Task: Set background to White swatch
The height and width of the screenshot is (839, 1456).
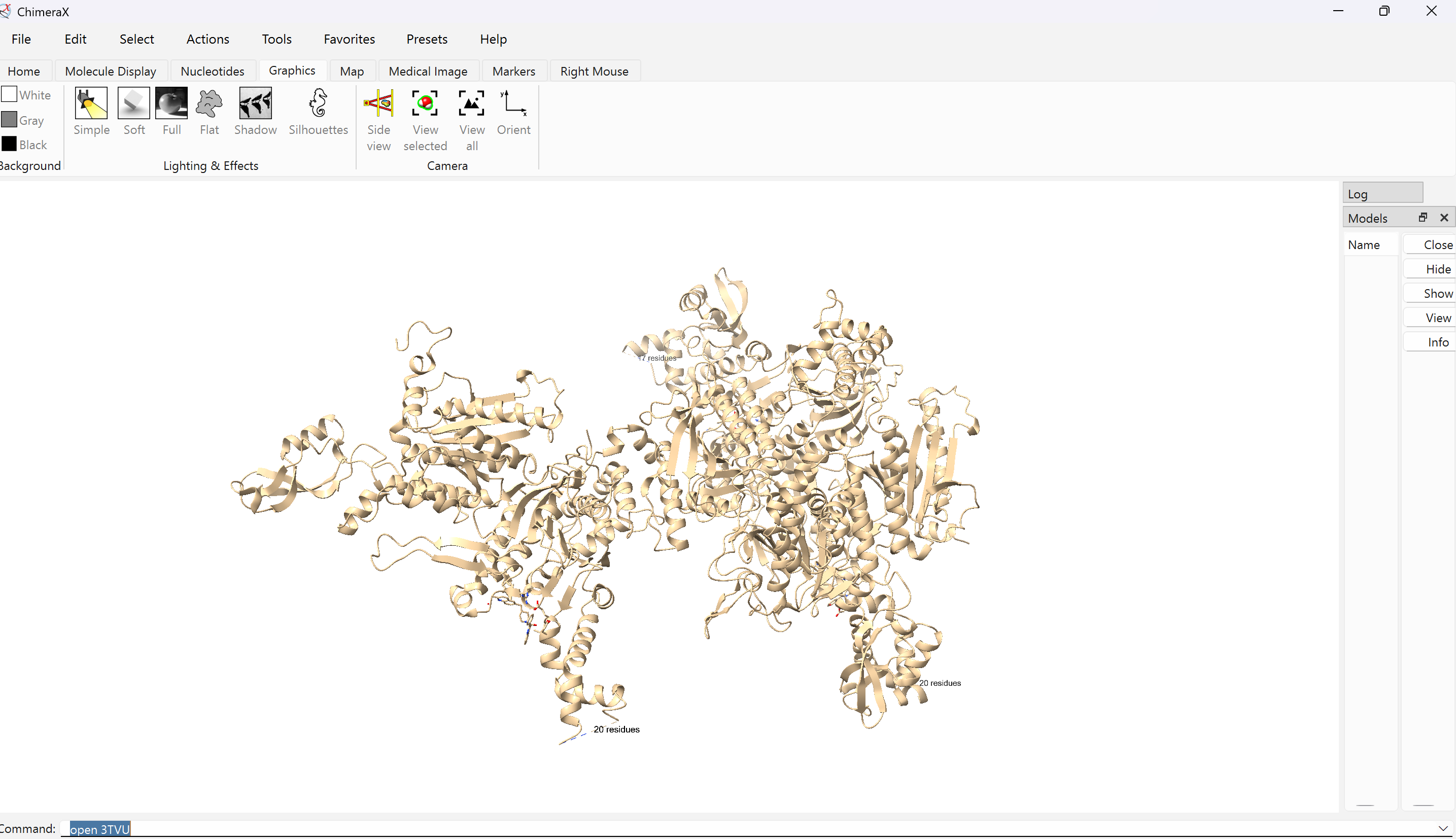Action: [9, 94]
